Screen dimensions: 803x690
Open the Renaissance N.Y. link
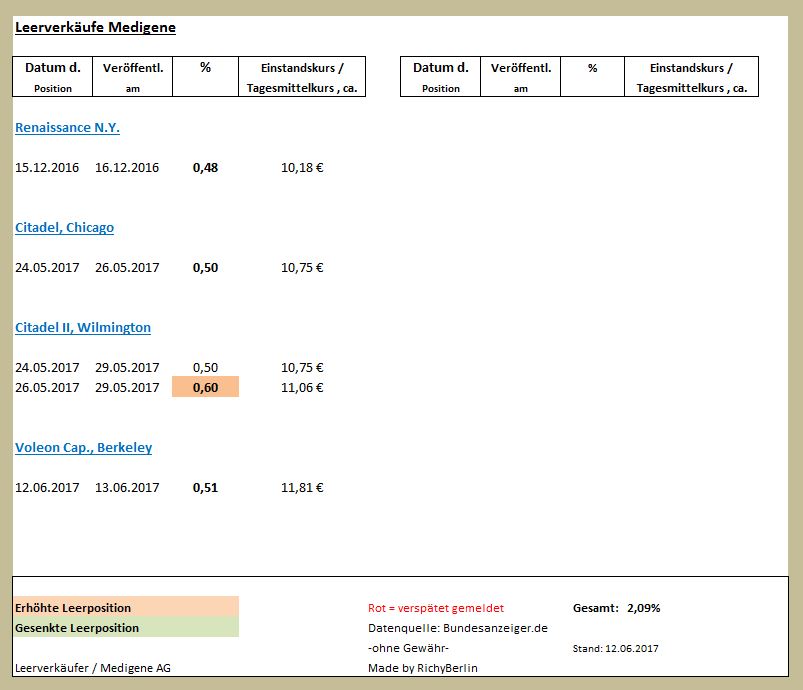pos(67,128)
